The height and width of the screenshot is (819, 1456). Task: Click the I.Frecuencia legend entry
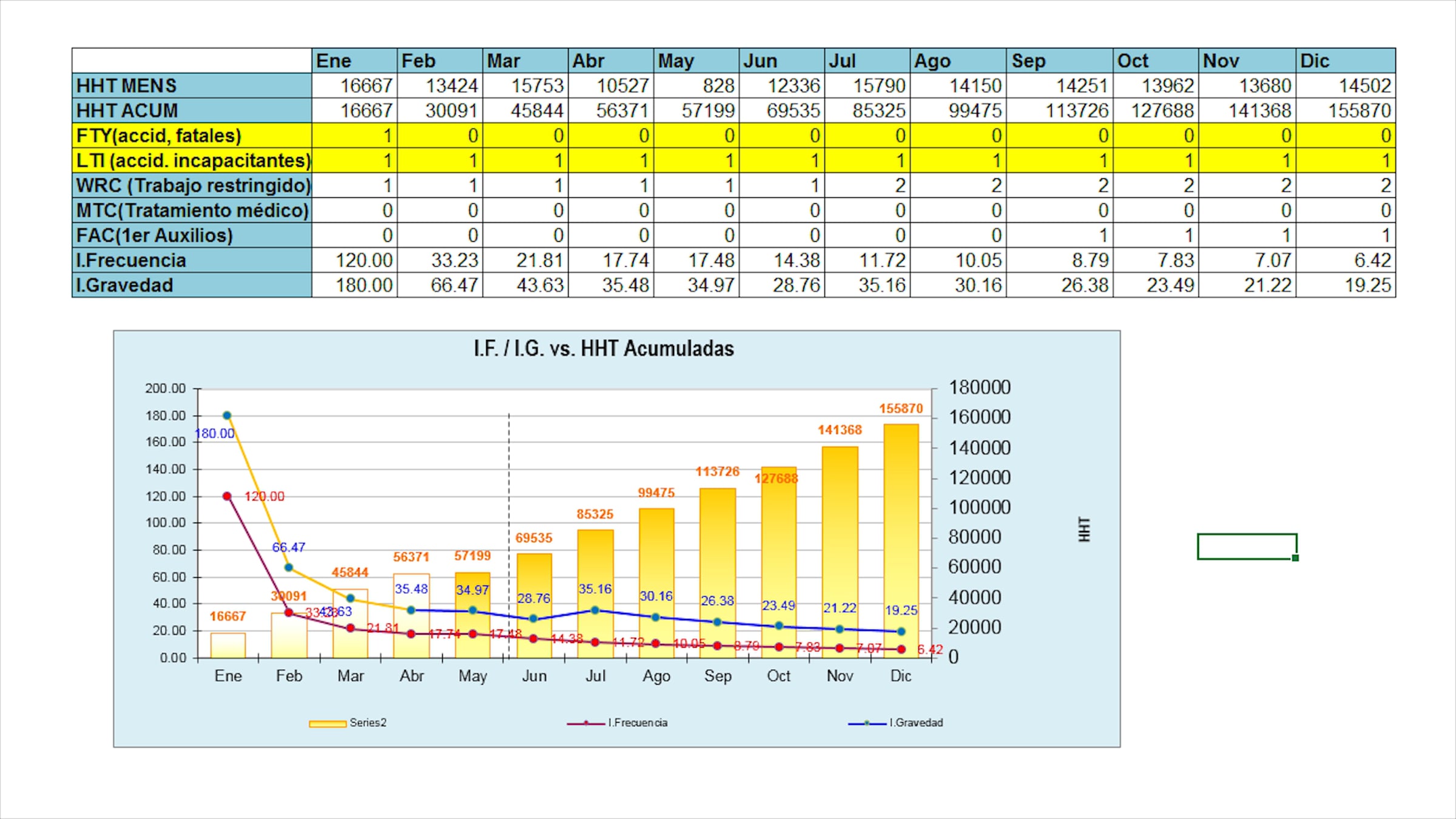pyautogui.click(x=637, y=723)
